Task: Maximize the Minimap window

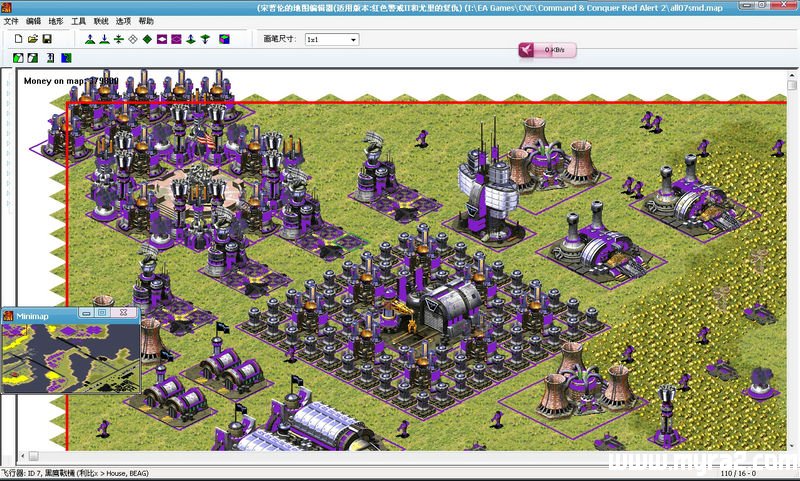Action: (x=102, y=313)
